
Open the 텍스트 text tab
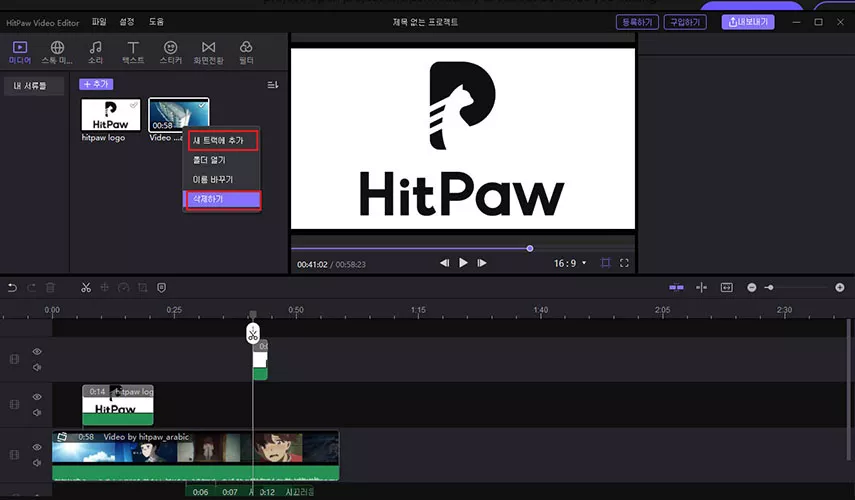pyautogui.click(x=133, y=52)
